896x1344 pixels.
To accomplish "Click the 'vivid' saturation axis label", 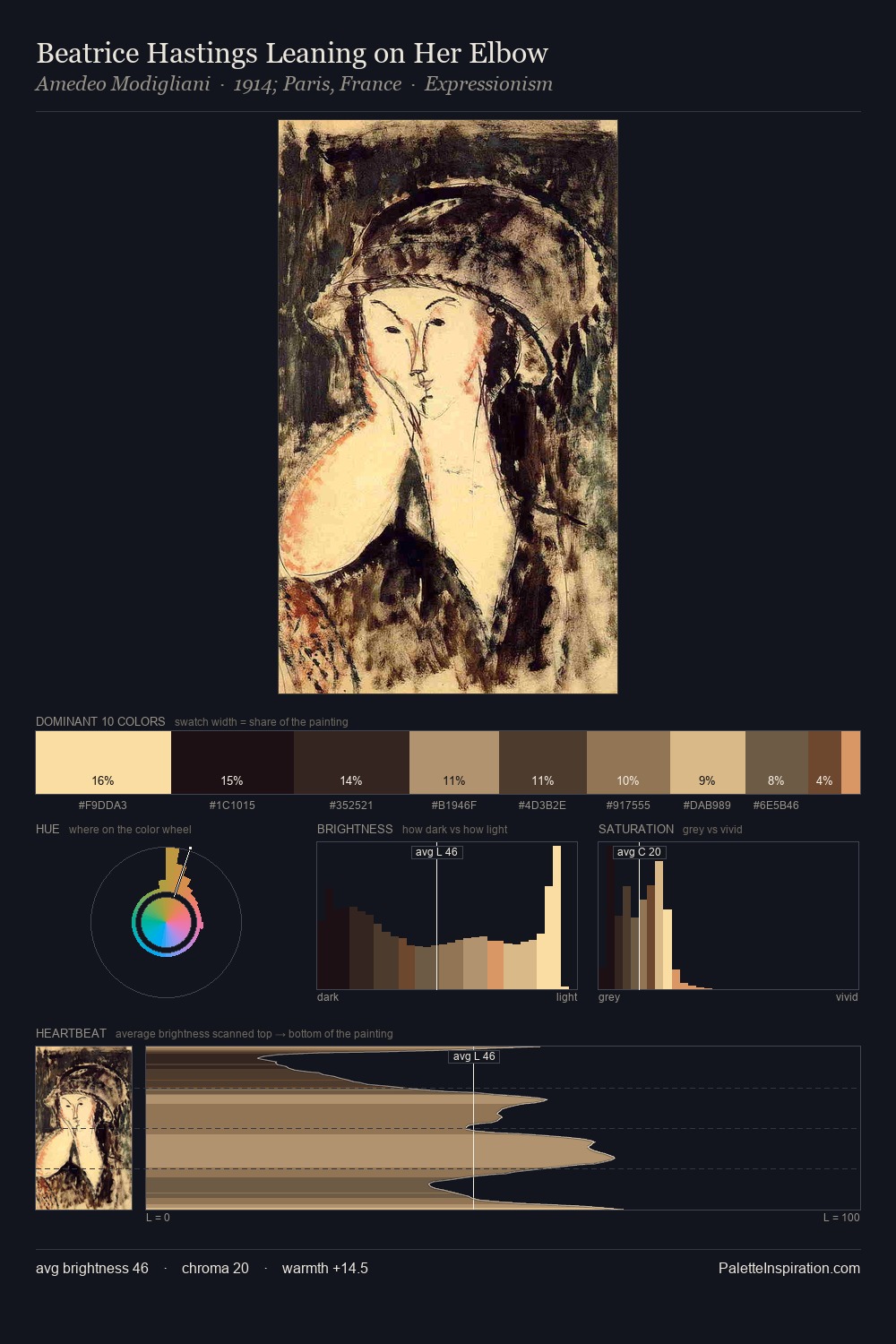I will click(x=847, y=996).
